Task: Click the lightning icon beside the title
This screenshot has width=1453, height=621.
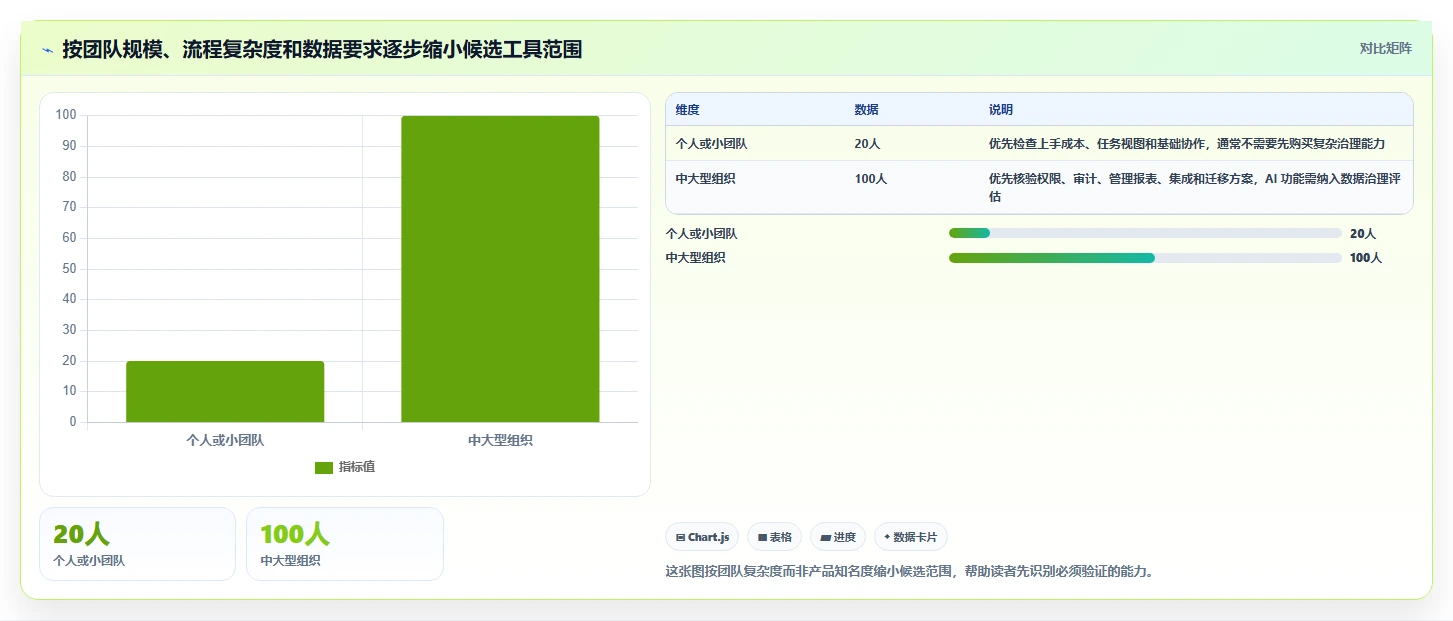Action: point(47,49)
